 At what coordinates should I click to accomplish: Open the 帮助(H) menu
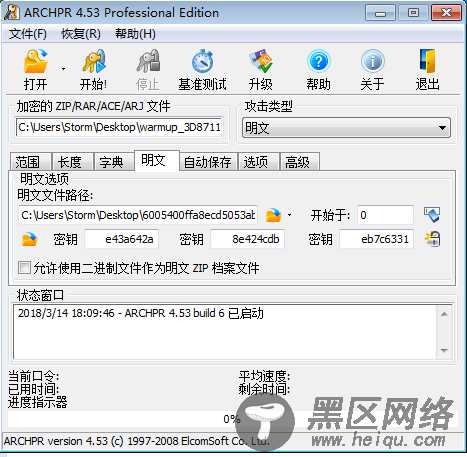point(135,34)
